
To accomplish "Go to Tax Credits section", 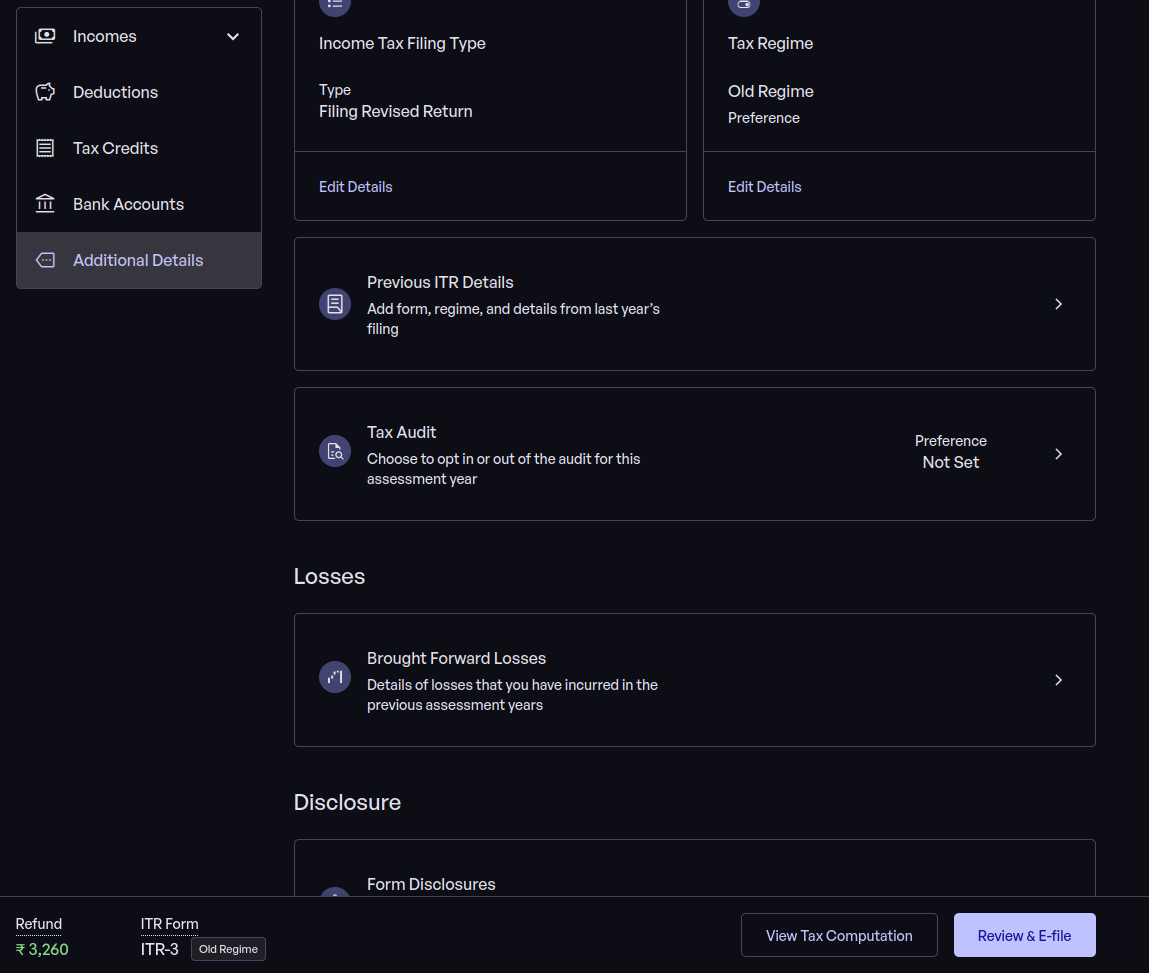I will click(115, 148).
